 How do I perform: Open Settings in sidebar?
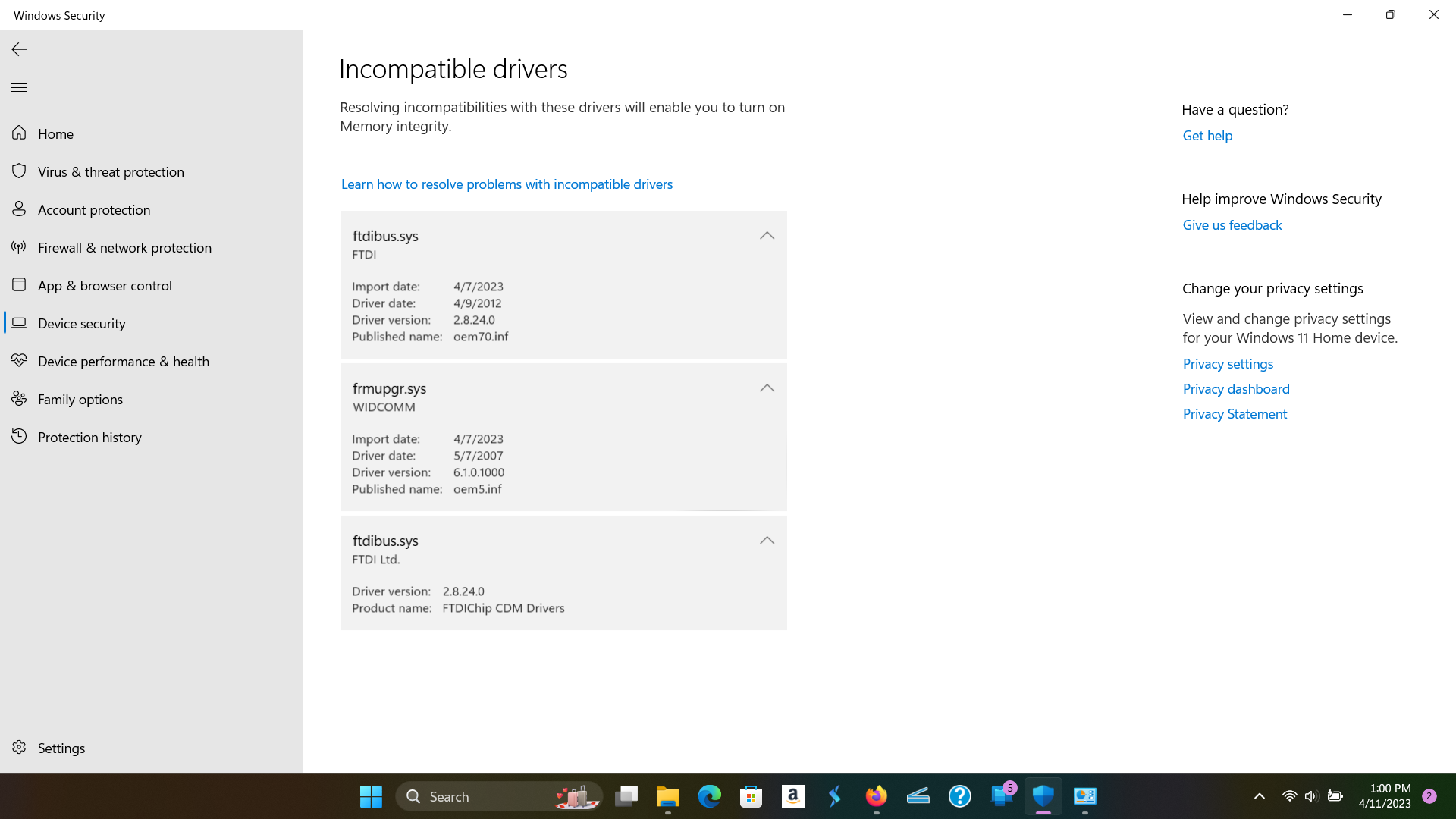pyautogui.click(x=152, y=748)
